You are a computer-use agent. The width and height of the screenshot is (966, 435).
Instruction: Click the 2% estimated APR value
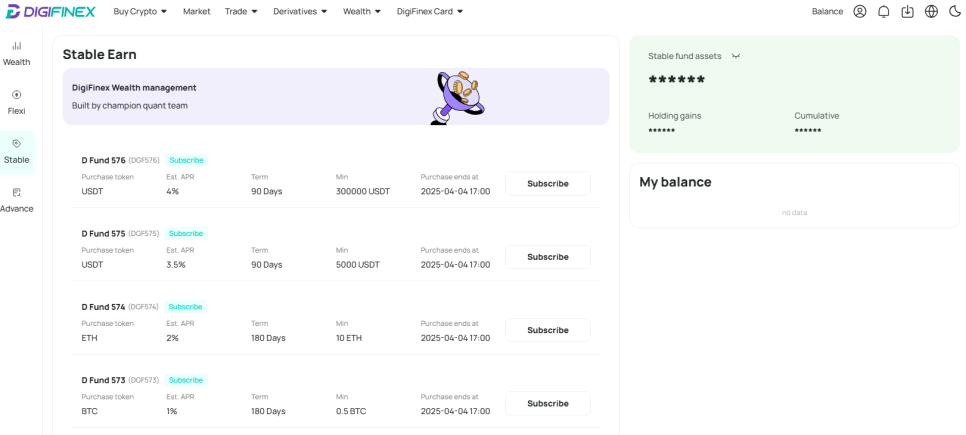[x=172, y=338]
